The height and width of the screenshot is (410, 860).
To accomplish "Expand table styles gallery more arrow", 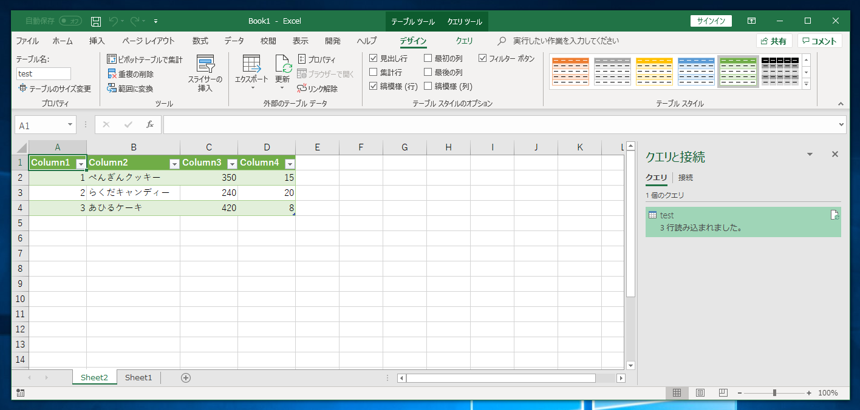I will tap(806, 84).
